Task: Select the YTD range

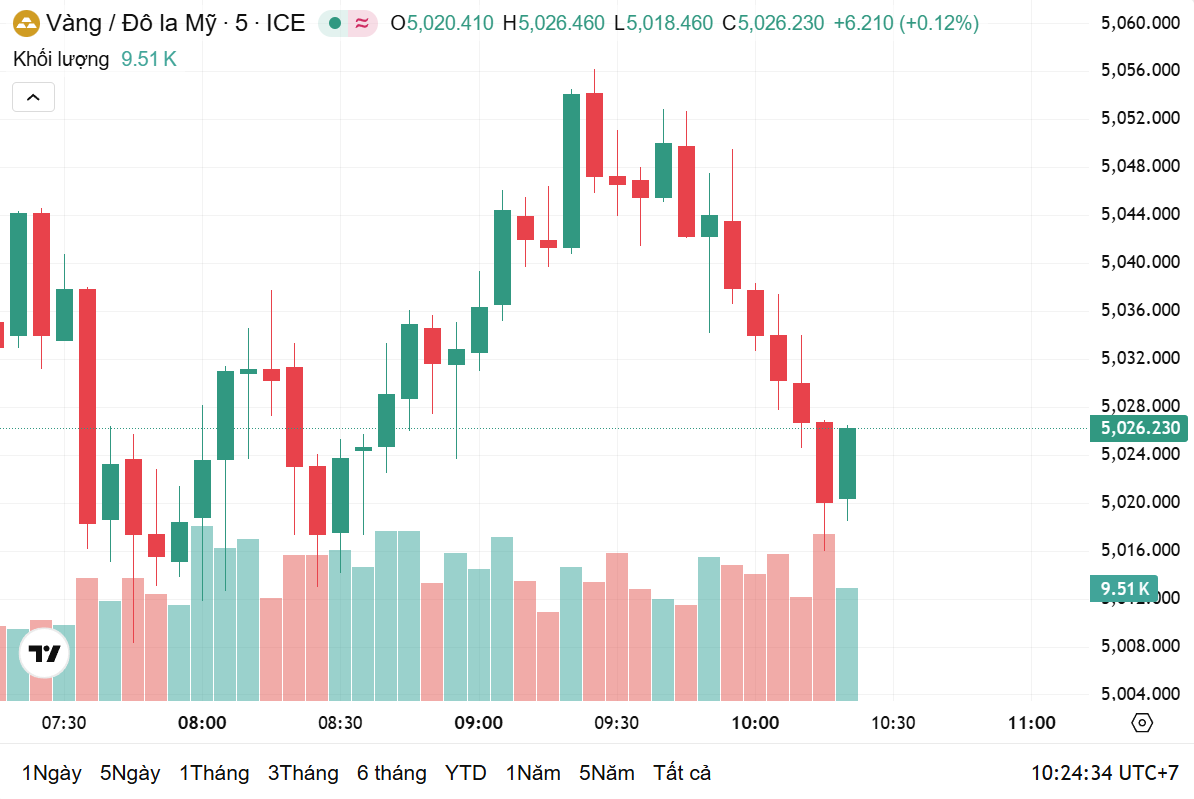Action: [x=465, y=773]
